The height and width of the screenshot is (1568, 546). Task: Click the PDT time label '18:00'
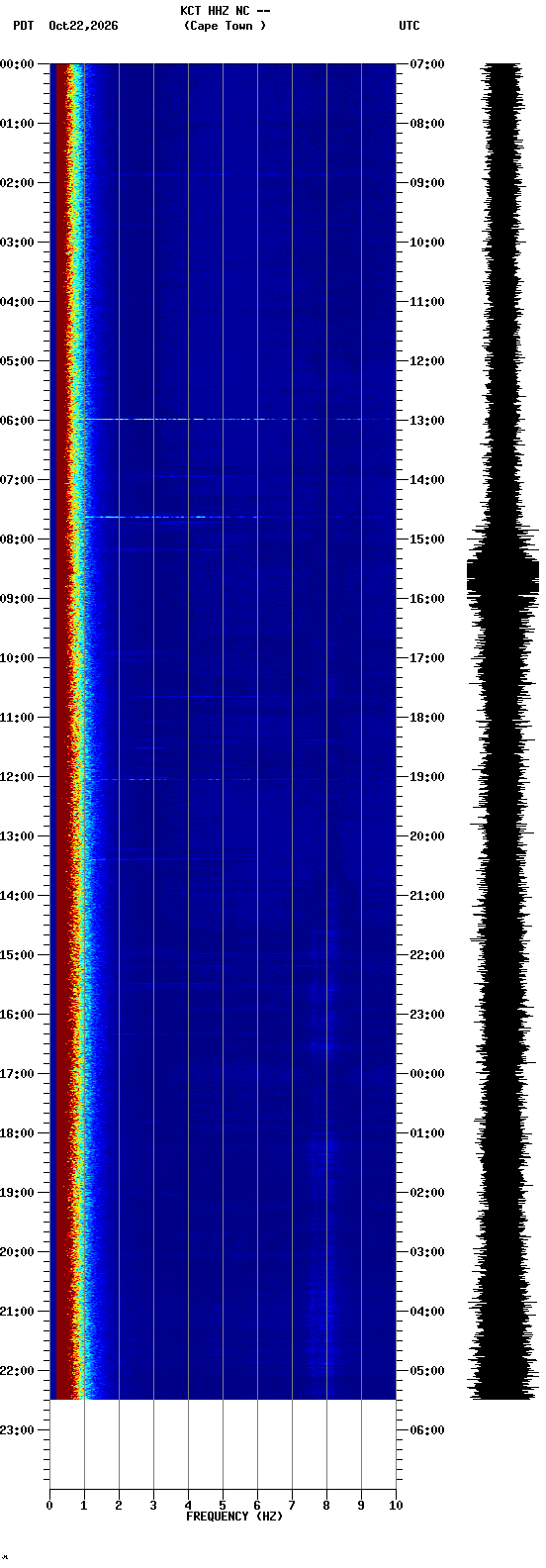17,1133
